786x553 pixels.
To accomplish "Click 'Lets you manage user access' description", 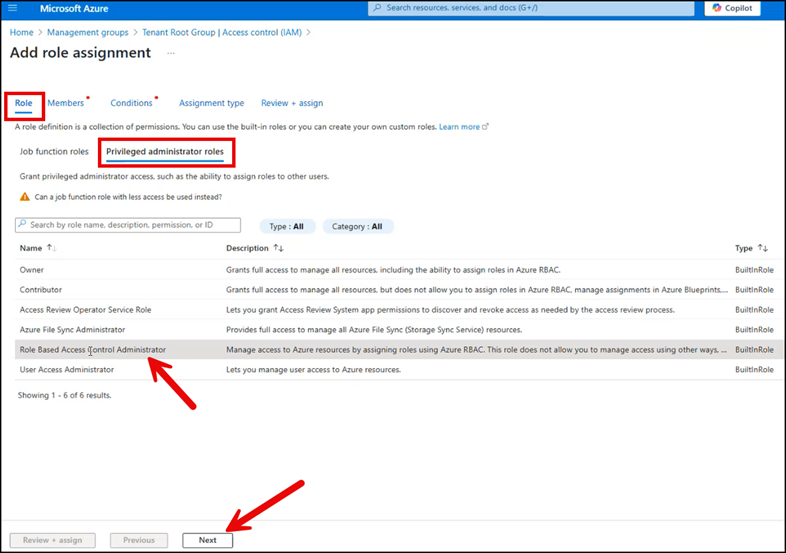I will (x=313, y=370).
